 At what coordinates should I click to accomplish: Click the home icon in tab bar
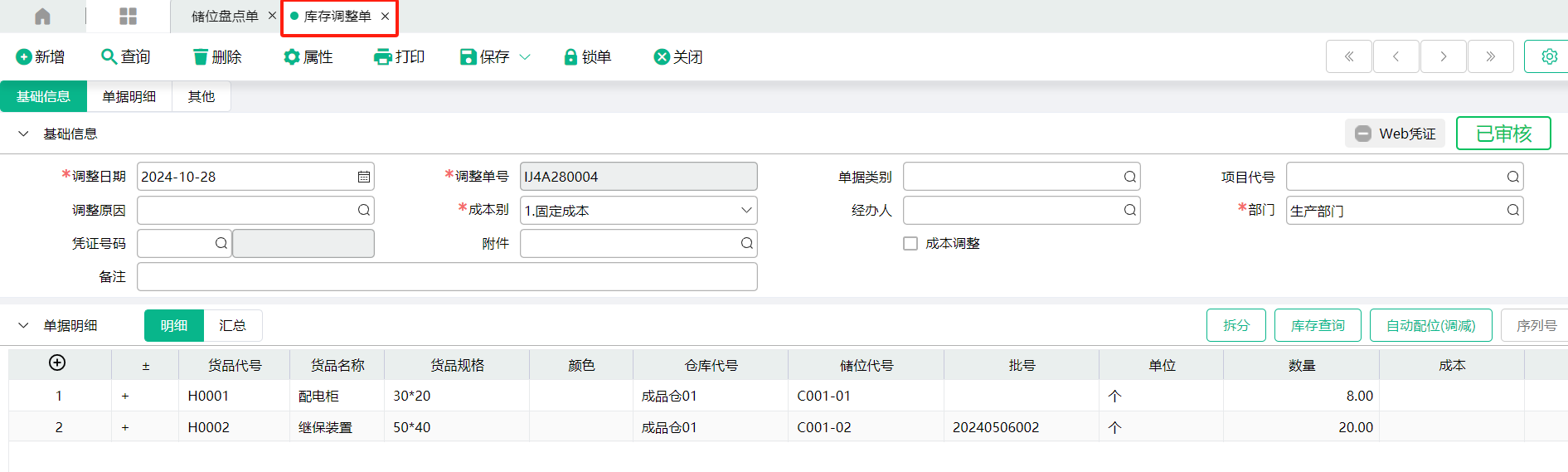(x=42, y=17)
